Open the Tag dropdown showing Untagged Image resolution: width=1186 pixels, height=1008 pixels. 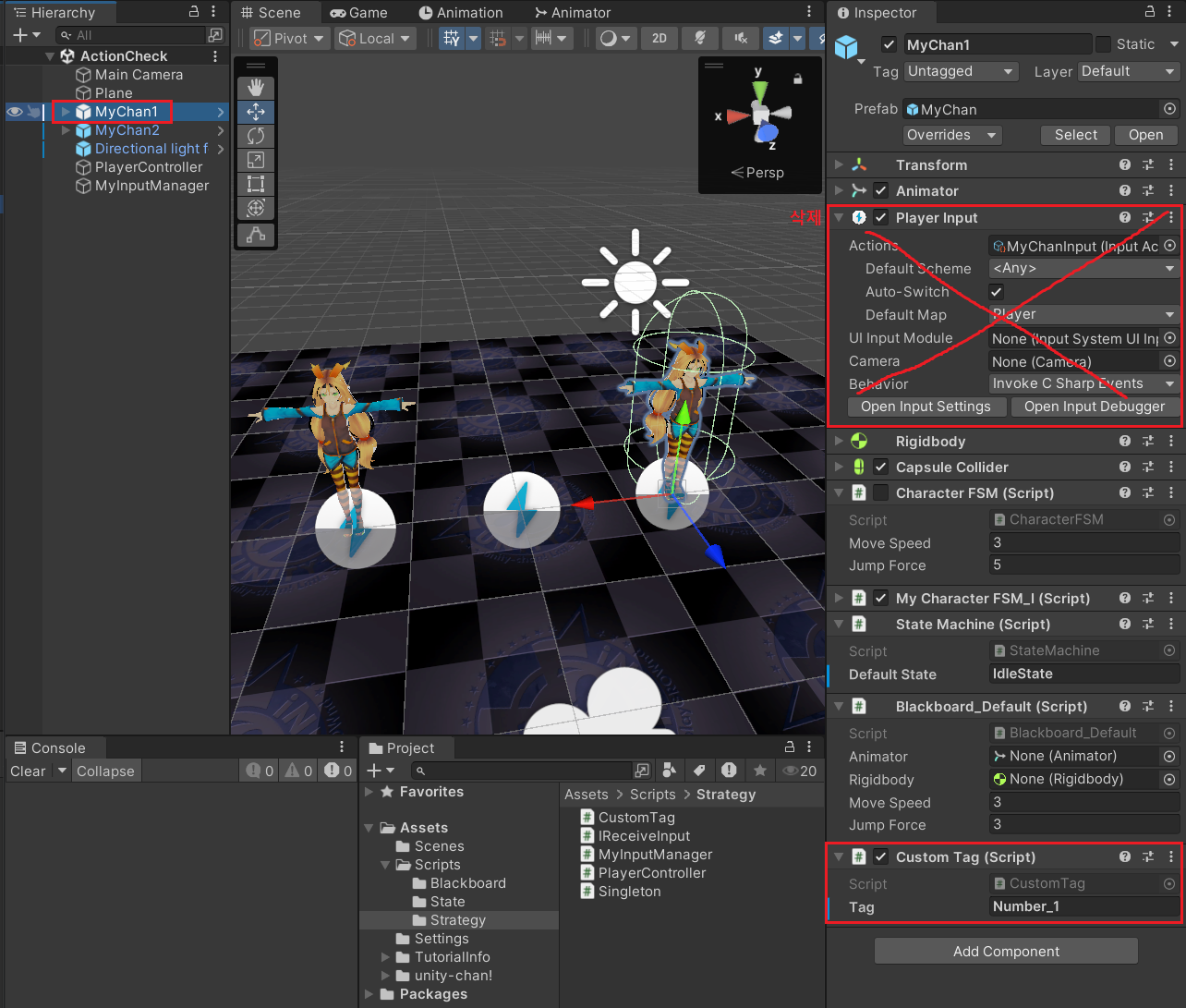click(961, 71)
